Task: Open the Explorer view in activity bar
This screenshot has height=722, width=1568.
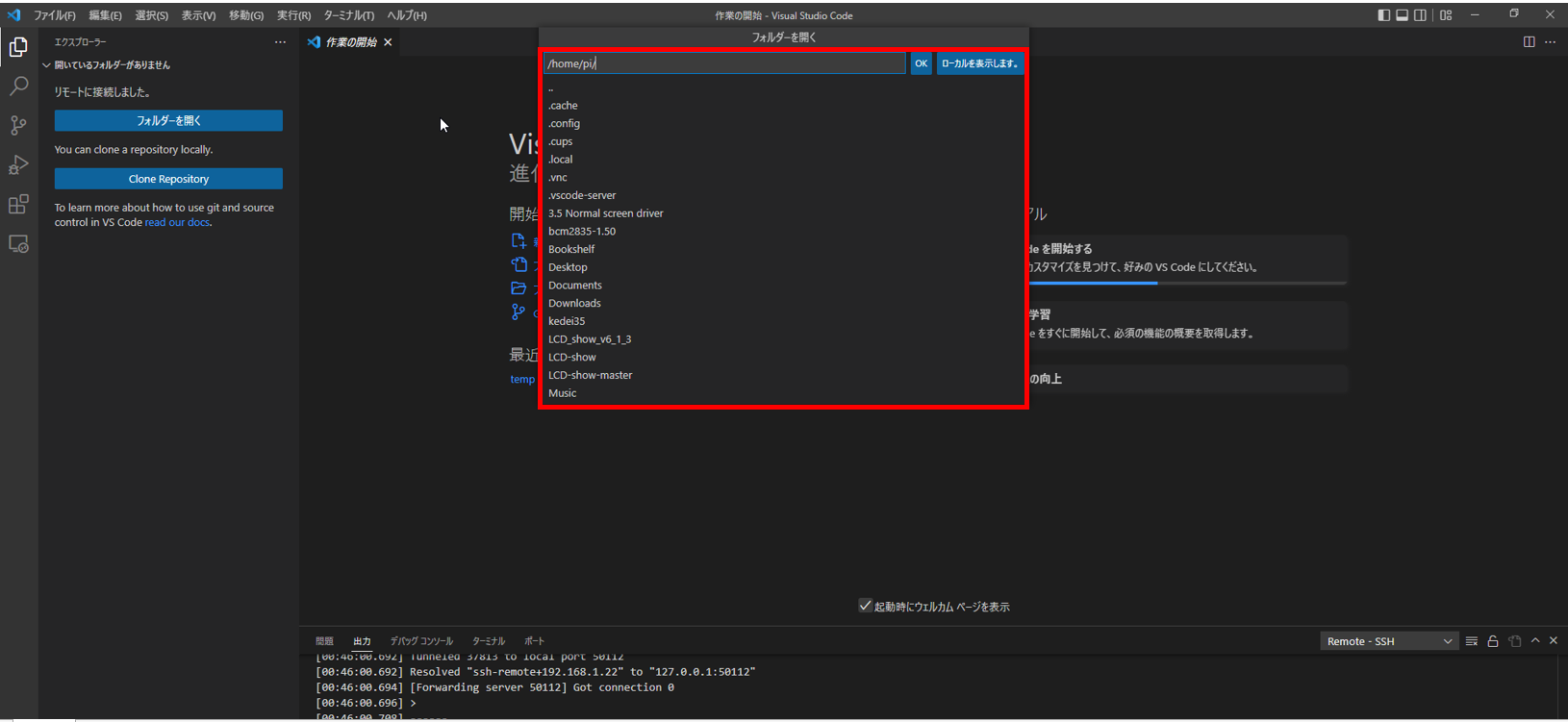Action: click(x=18, y=46)
